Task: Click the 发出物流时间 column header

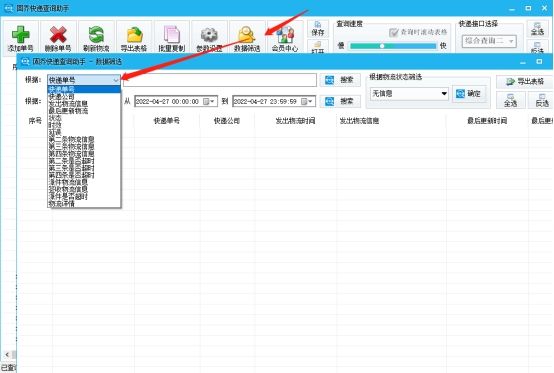Action: (x=295, y=121)
